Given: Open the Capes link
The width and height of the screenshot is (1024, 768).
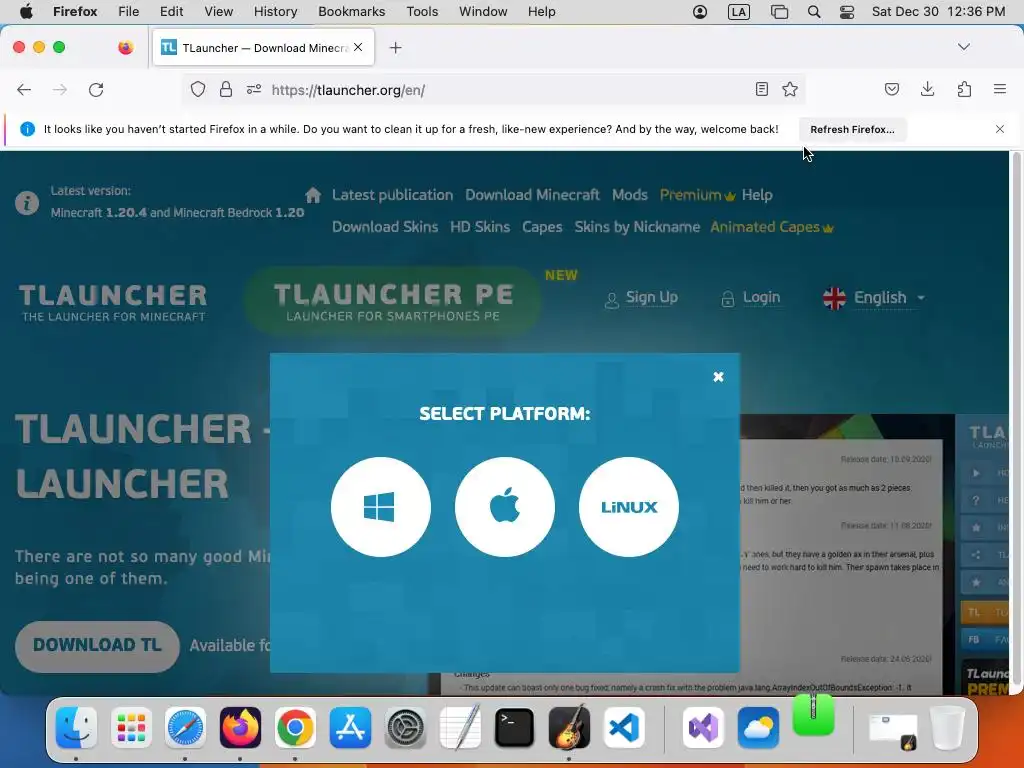Looking at the screenshot, I should [542, 227].
